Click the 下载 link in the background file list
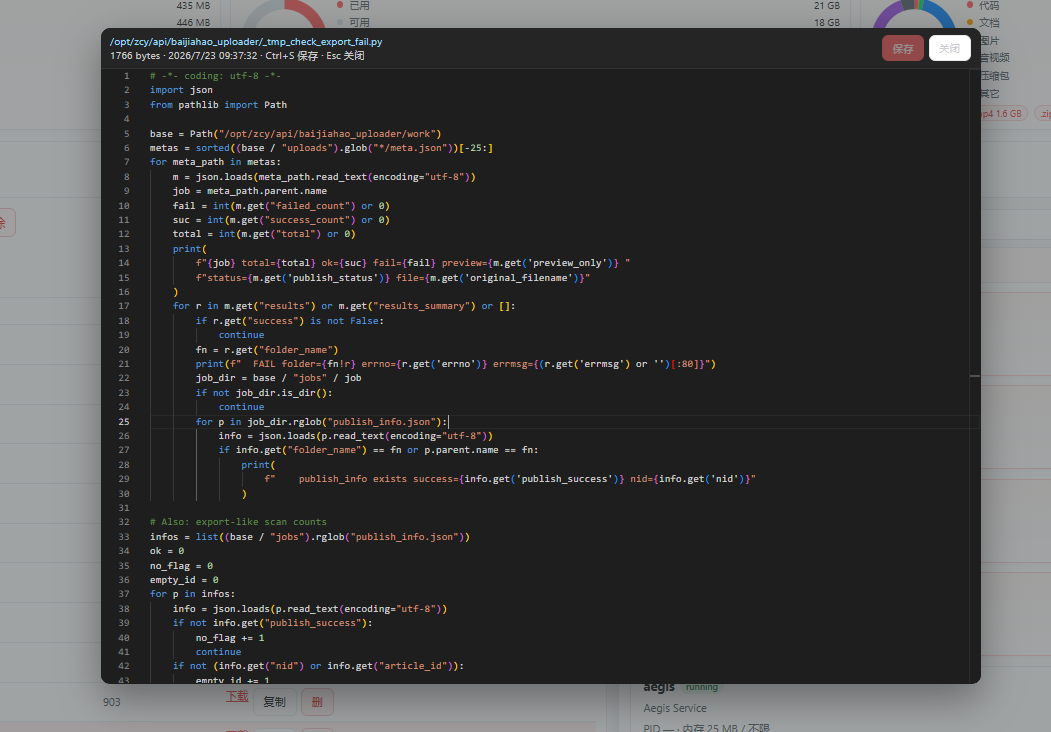Viewport: 1051px width, 732px height. point(237,696)
